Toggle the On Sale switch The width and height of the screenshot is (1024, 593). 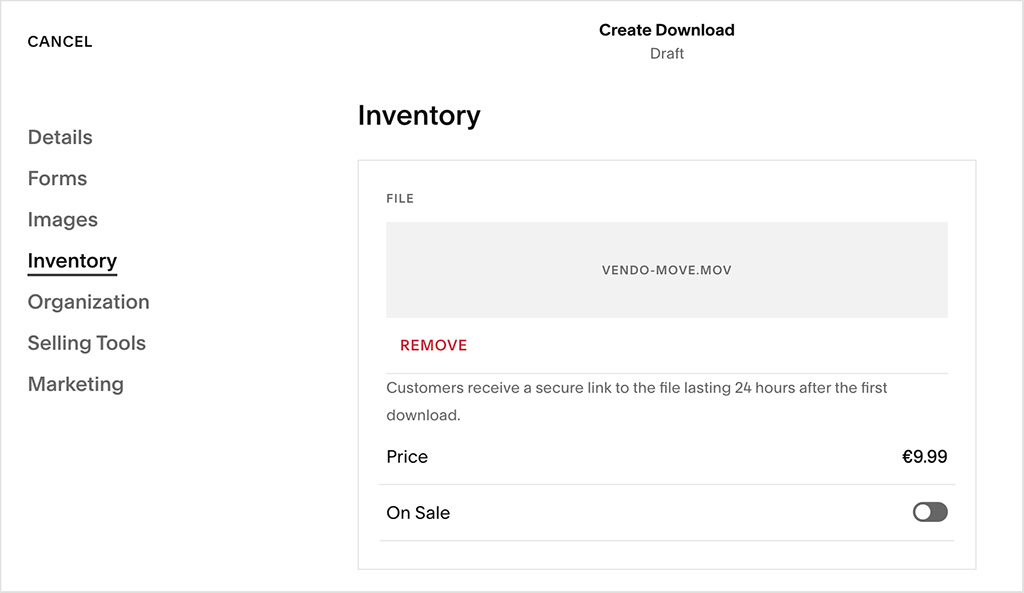pyautogui.click(x=929, y=511)
